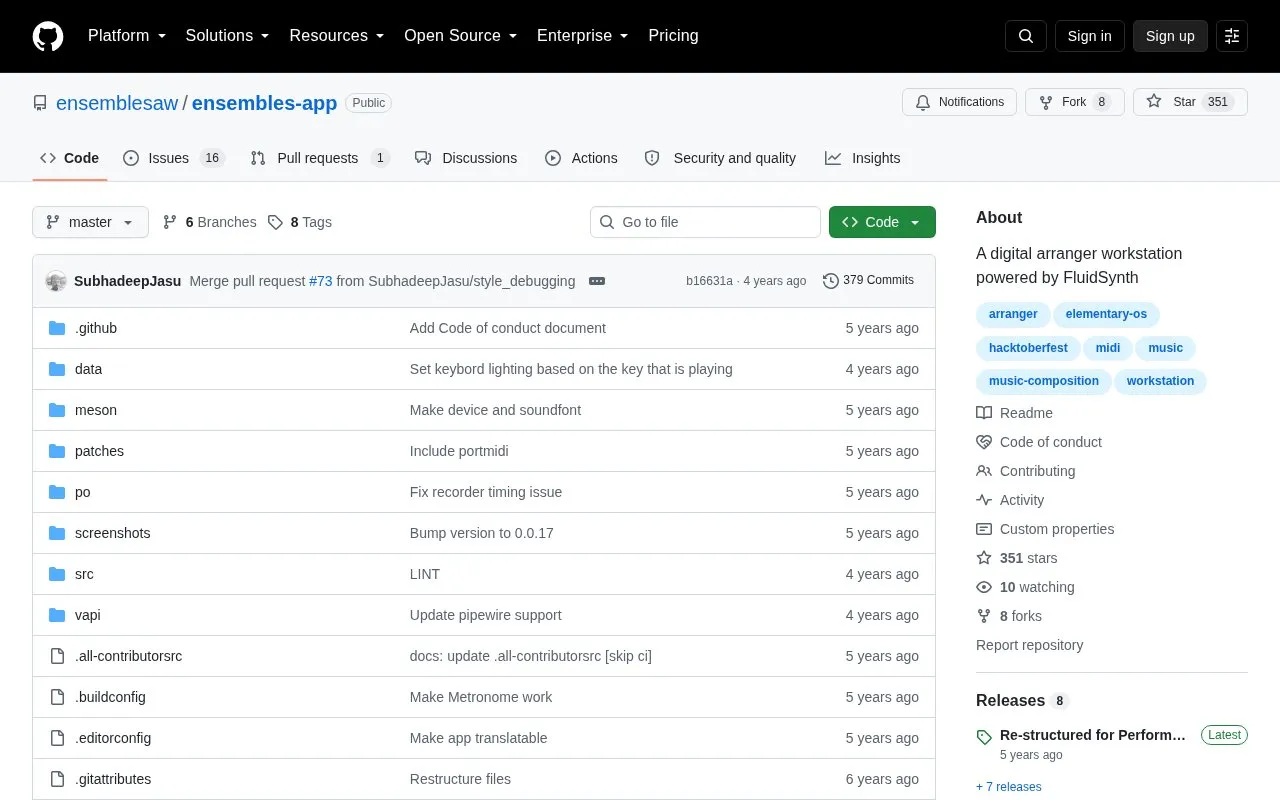Open the .github folder icon
The image size is (1280, 800).
click(57, 328)
